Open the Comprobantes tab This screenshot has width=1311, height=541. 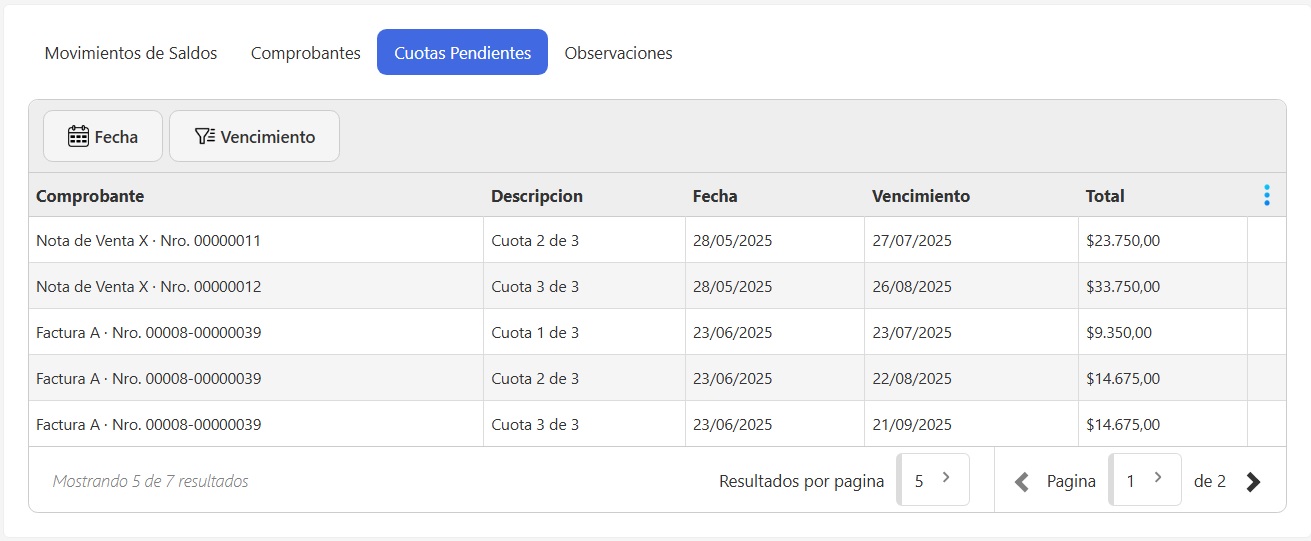(305, 53)
